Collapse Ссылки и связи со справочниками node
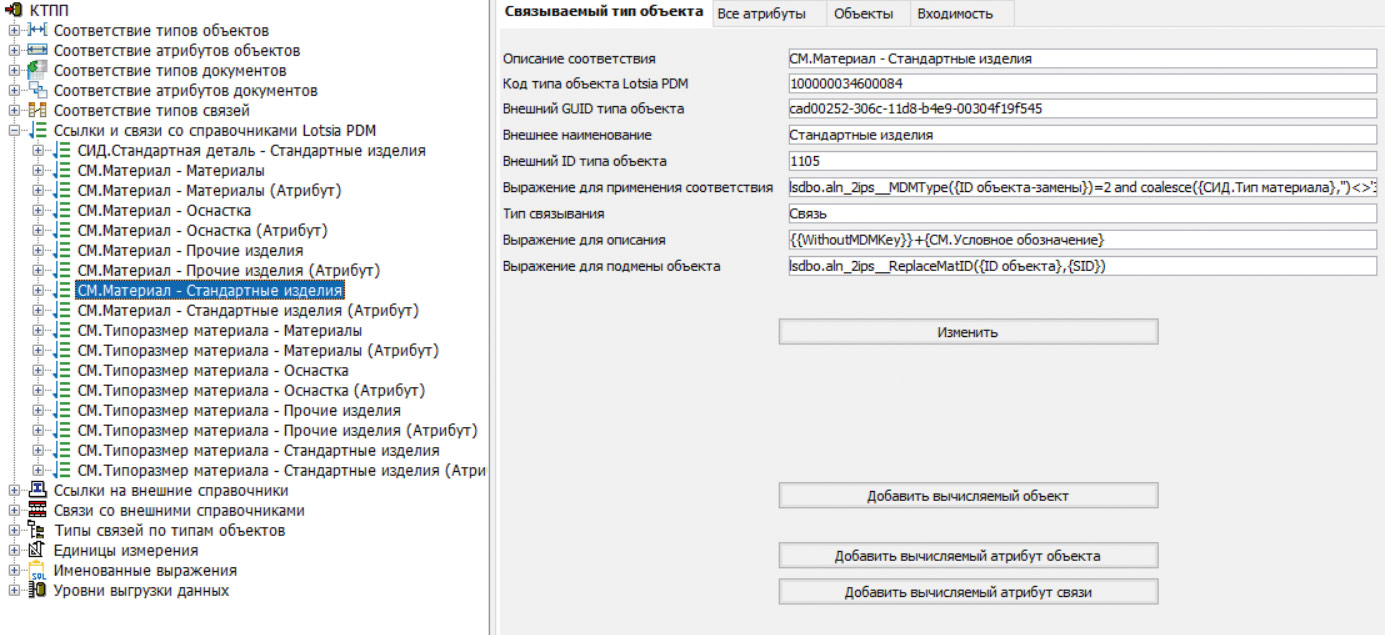 tap(14, 131)
